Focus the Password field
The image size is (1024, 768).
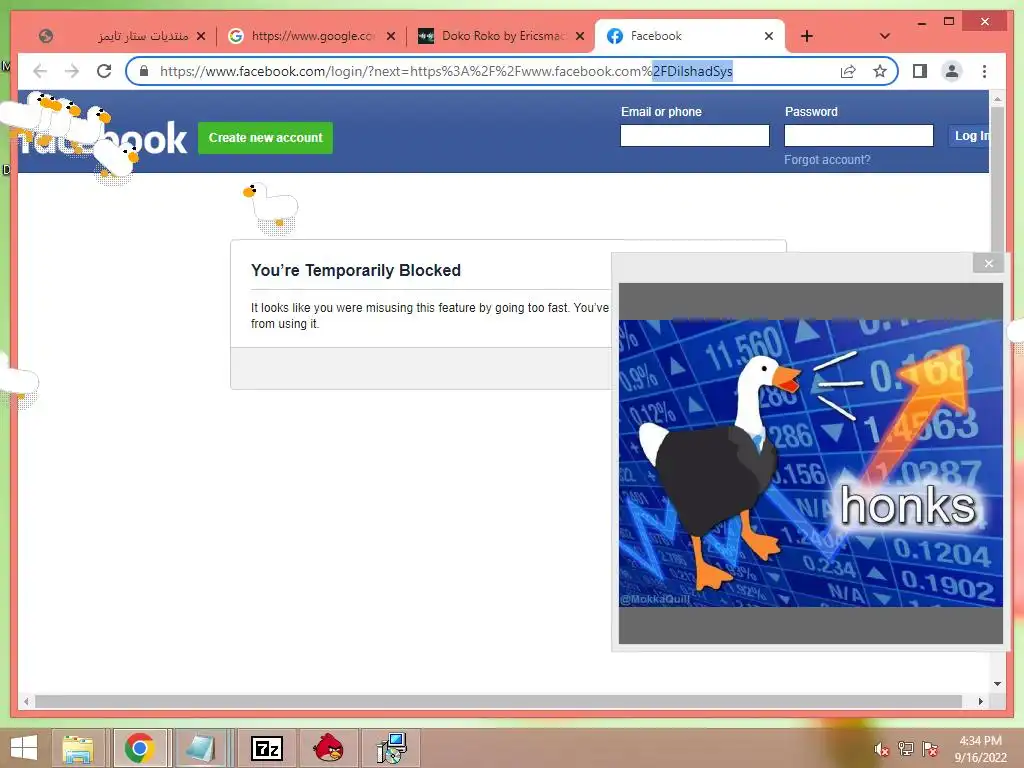859,136
